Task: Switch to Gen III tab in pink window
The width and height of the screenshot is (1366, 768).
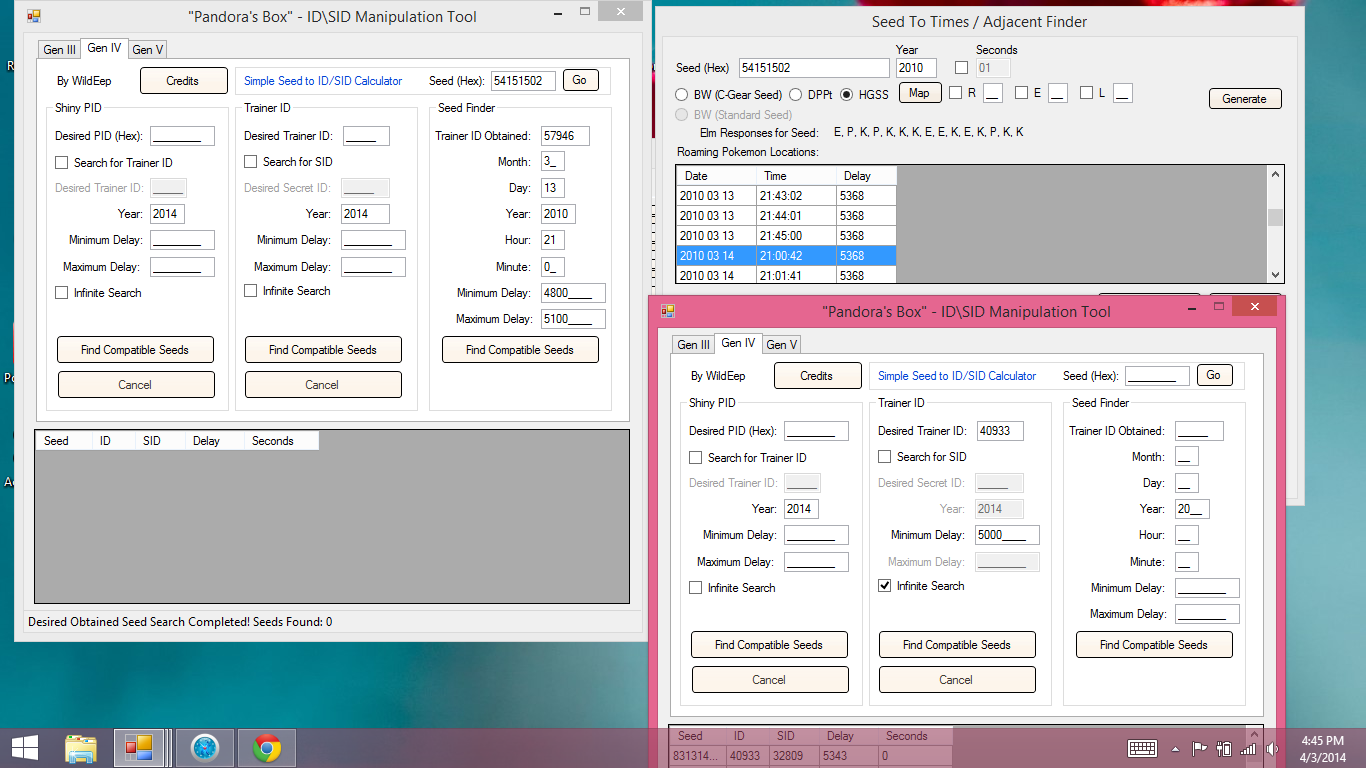Action: point(693,345)
